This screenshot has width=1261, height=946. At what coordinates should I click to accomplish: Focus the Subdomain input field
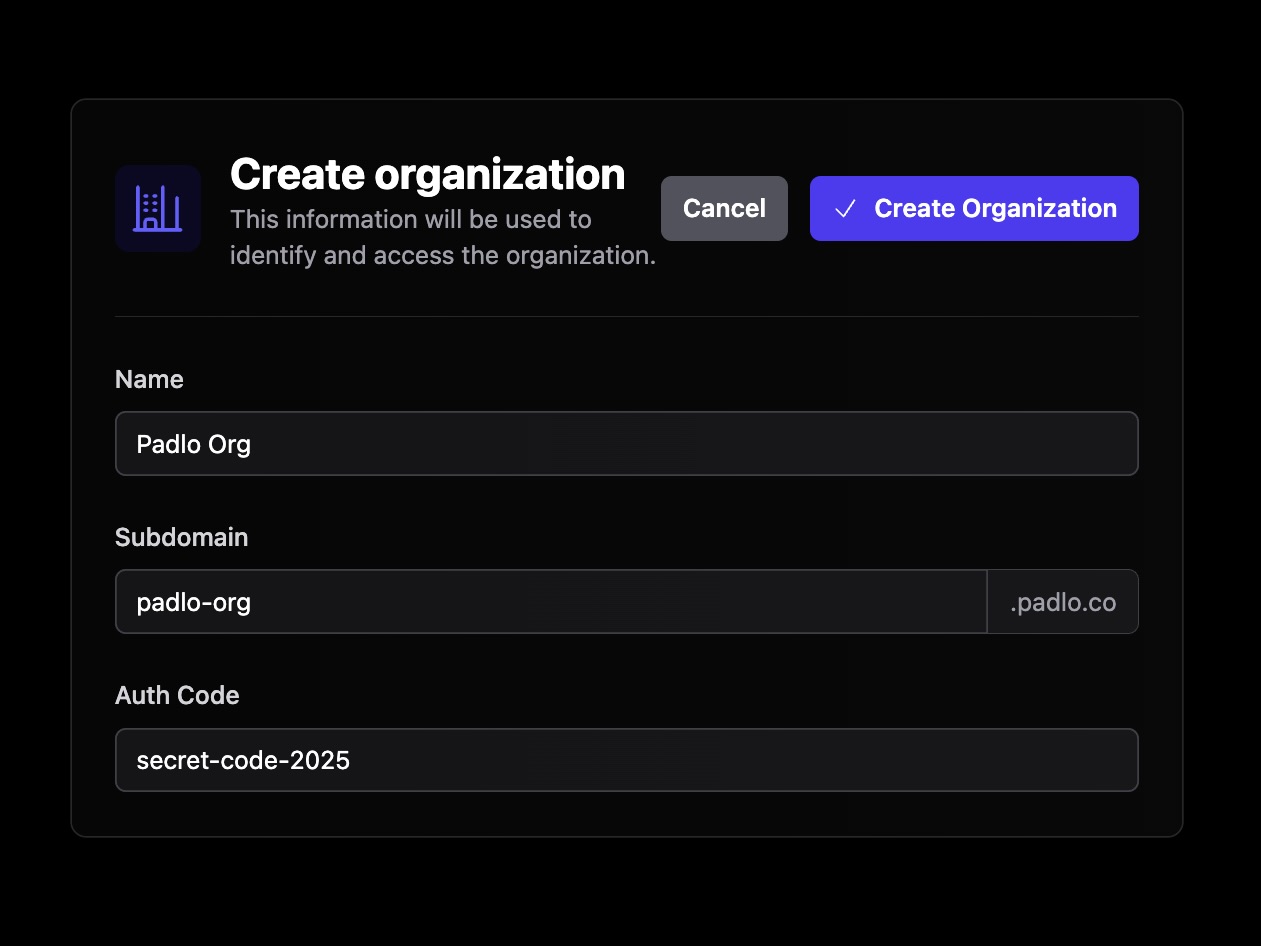(551, 602)
